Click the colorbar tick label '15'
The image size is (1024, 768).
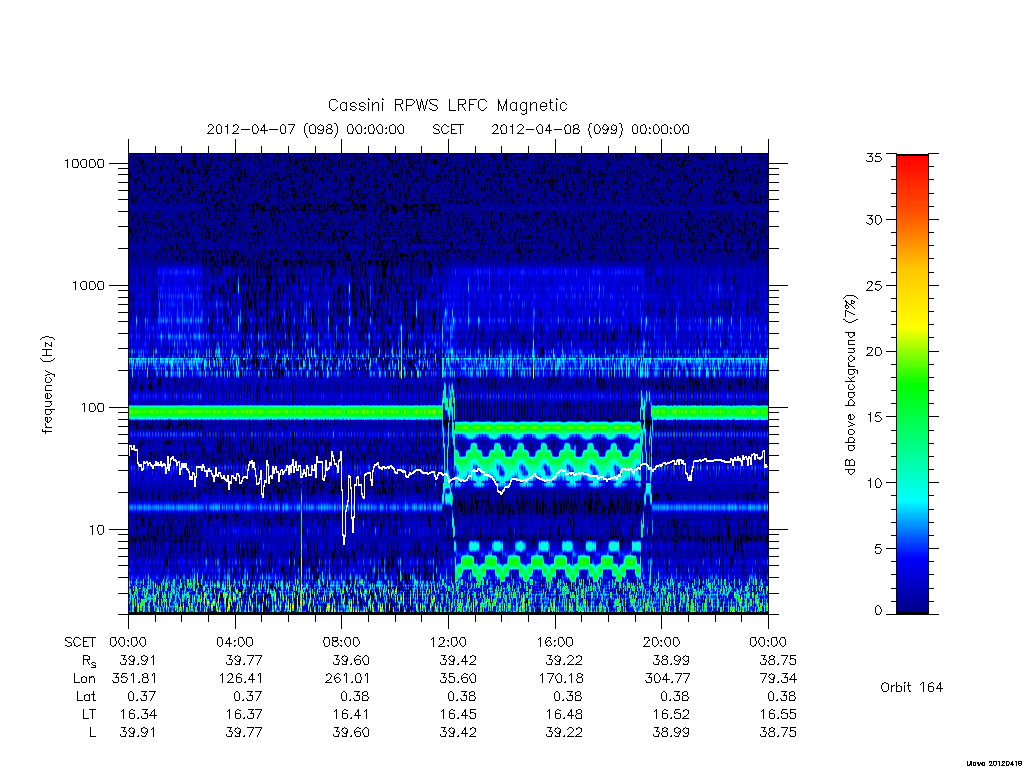point(873,417)
